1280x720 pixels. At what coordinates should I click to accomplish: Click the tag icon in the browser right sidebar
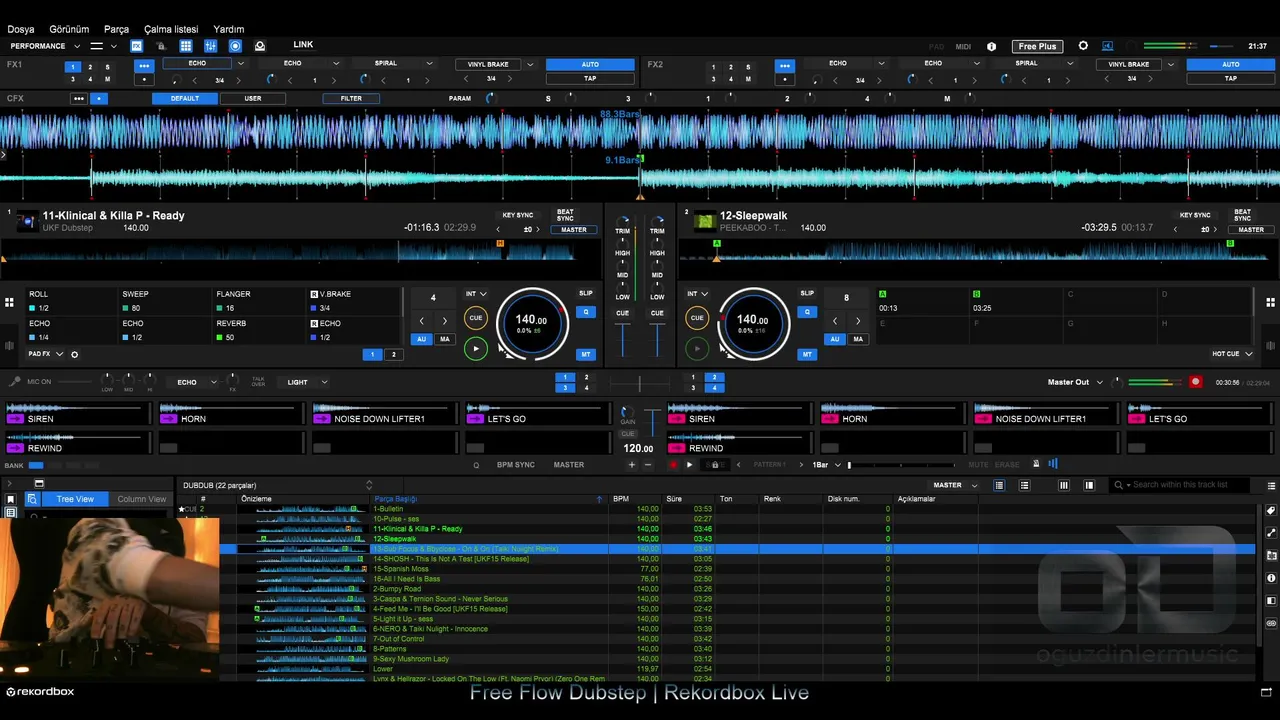1271,511
